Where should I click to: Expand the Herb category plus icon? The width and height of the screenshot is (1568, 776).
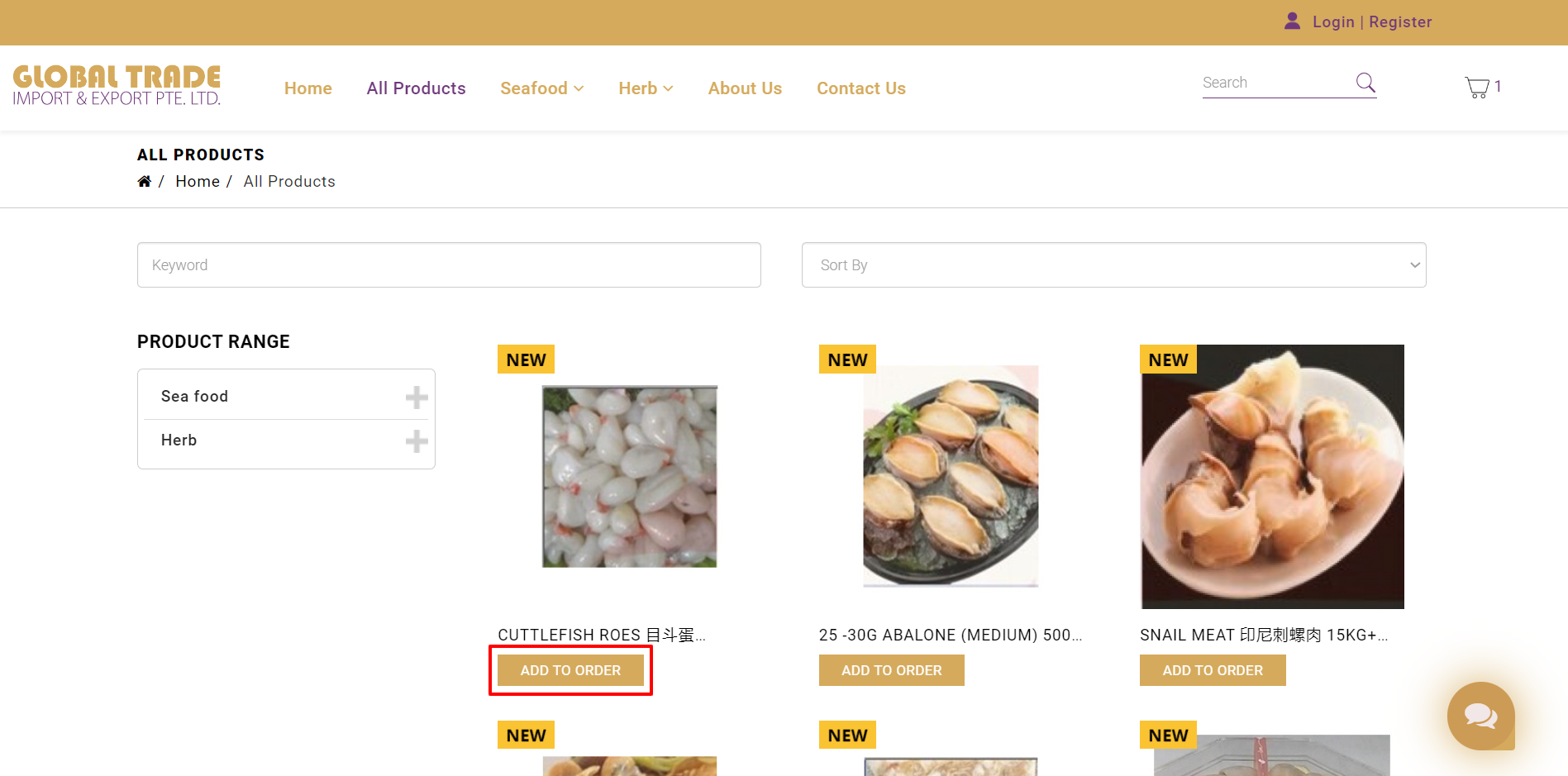click(417, 441)
